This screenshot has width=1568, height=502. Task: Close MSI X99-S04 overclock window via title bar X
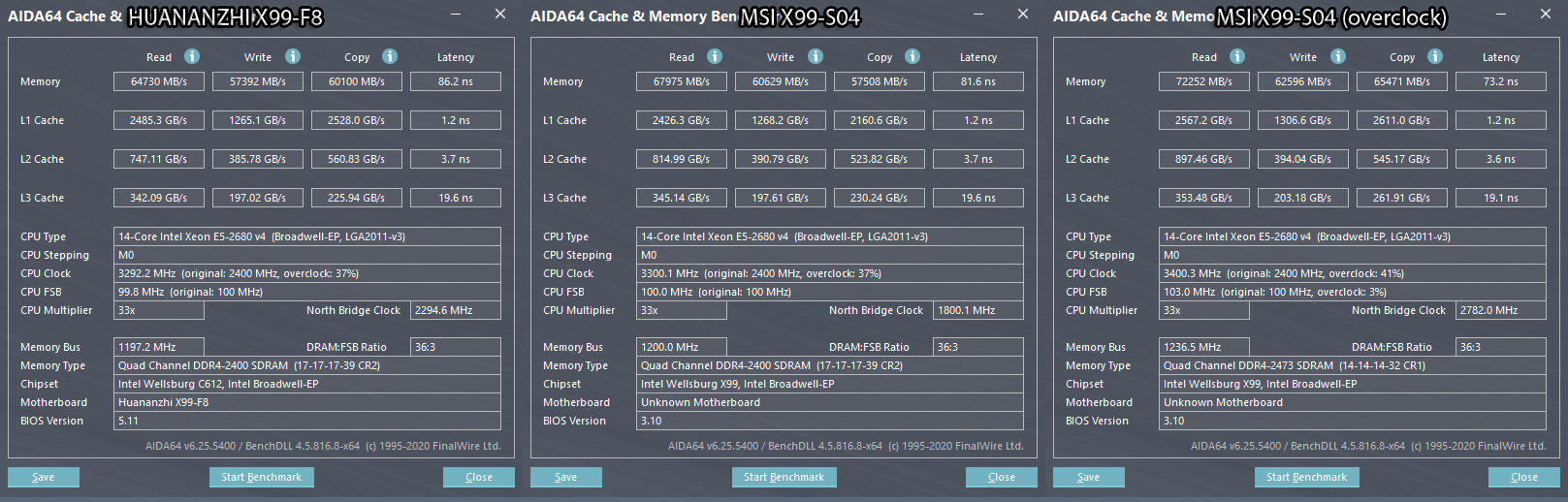1546,15
